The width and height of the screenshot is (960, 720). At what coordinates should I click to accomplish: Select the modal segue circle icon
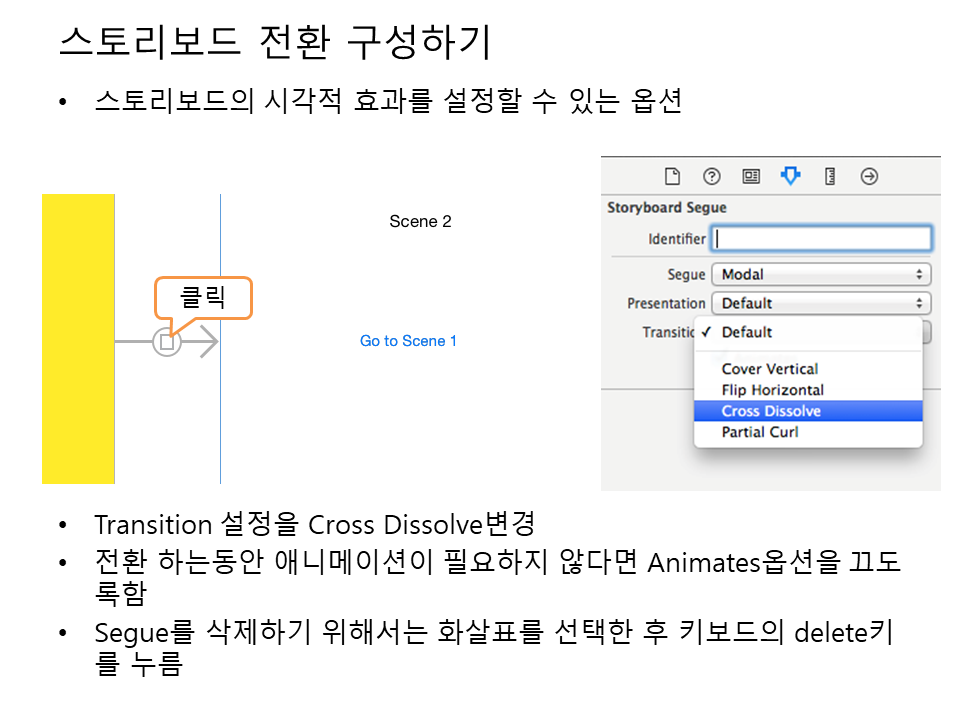pos(167,343)
